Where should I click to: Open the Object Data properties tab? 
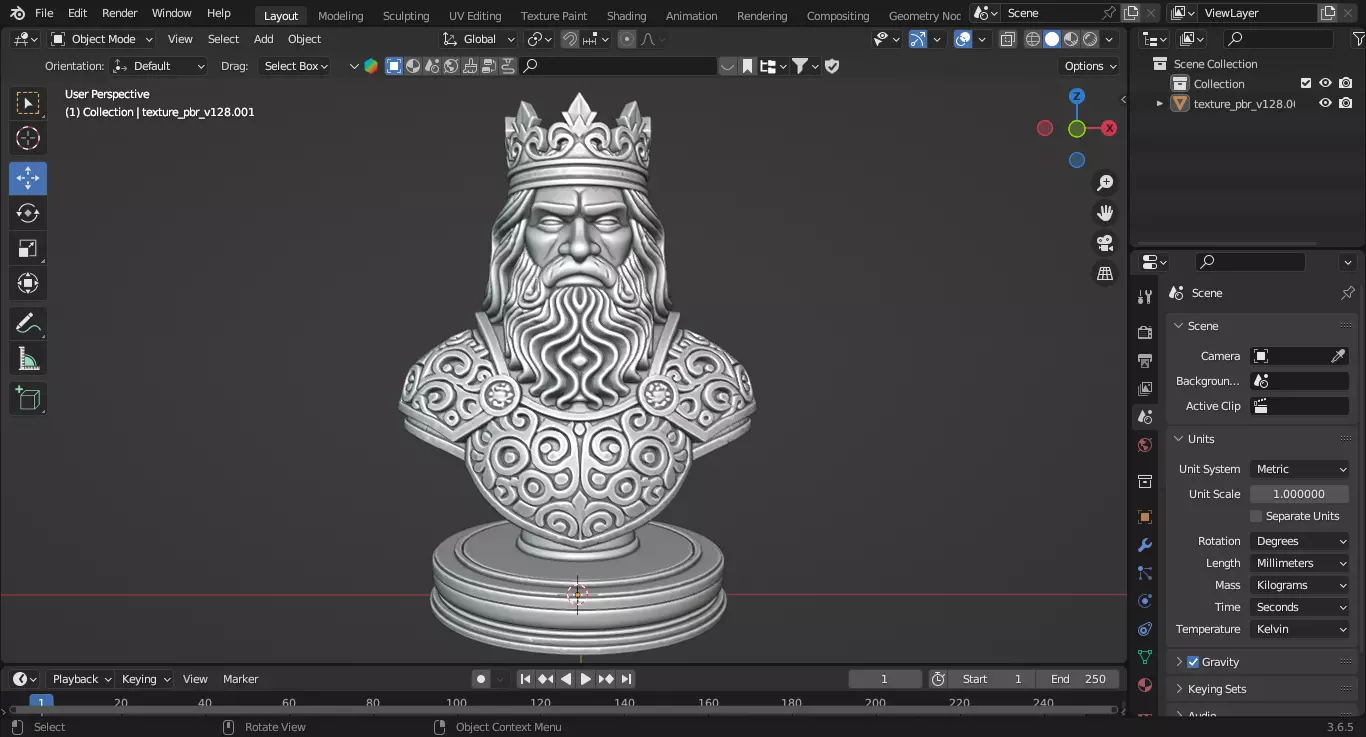click(x=1145, y=657)
